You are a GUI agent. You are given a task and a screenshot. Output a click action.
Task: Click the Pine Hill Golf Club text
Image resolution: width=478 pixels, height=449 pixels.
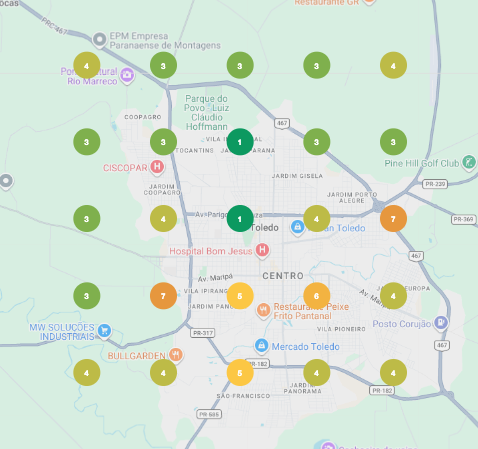point(422,163)
